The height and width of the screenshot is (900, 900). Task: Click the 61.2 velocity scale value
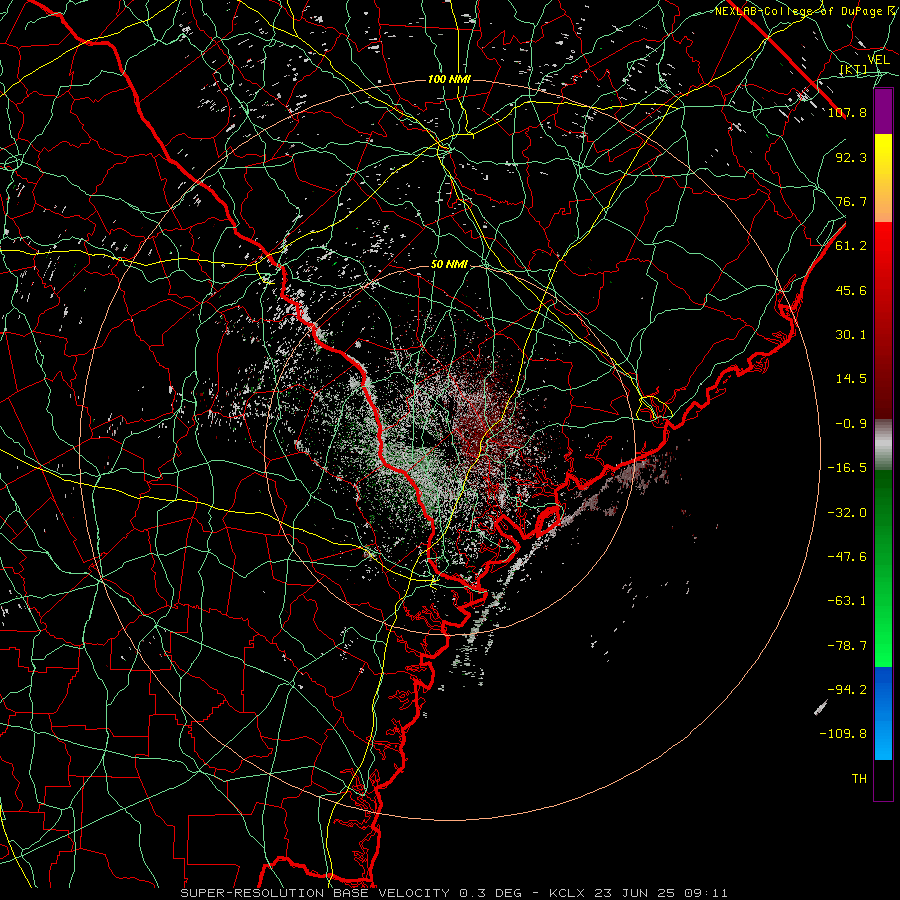(x=851, y=246)
